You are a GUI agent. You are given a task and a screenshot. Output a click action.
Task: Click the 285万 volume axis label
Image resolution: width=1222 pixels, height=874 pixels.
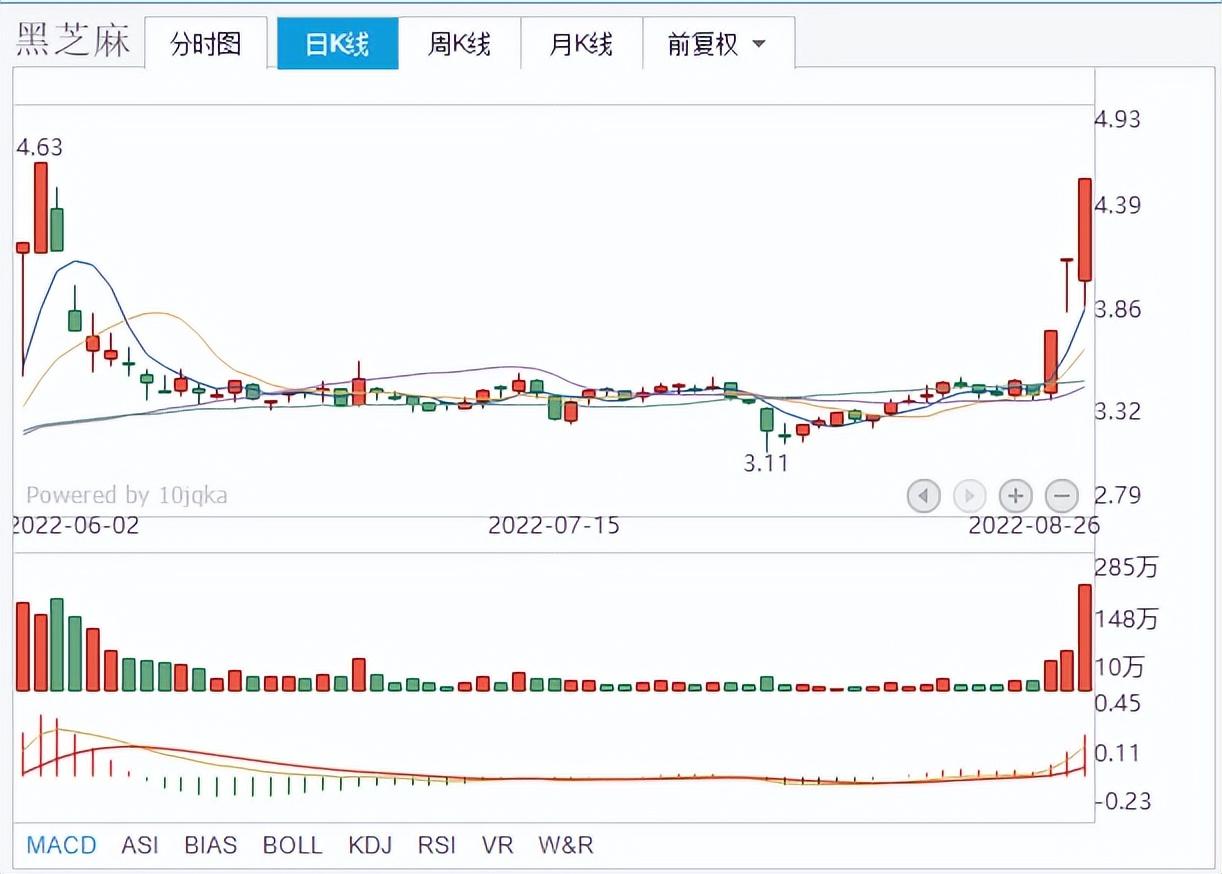[x=1127, y=568]
